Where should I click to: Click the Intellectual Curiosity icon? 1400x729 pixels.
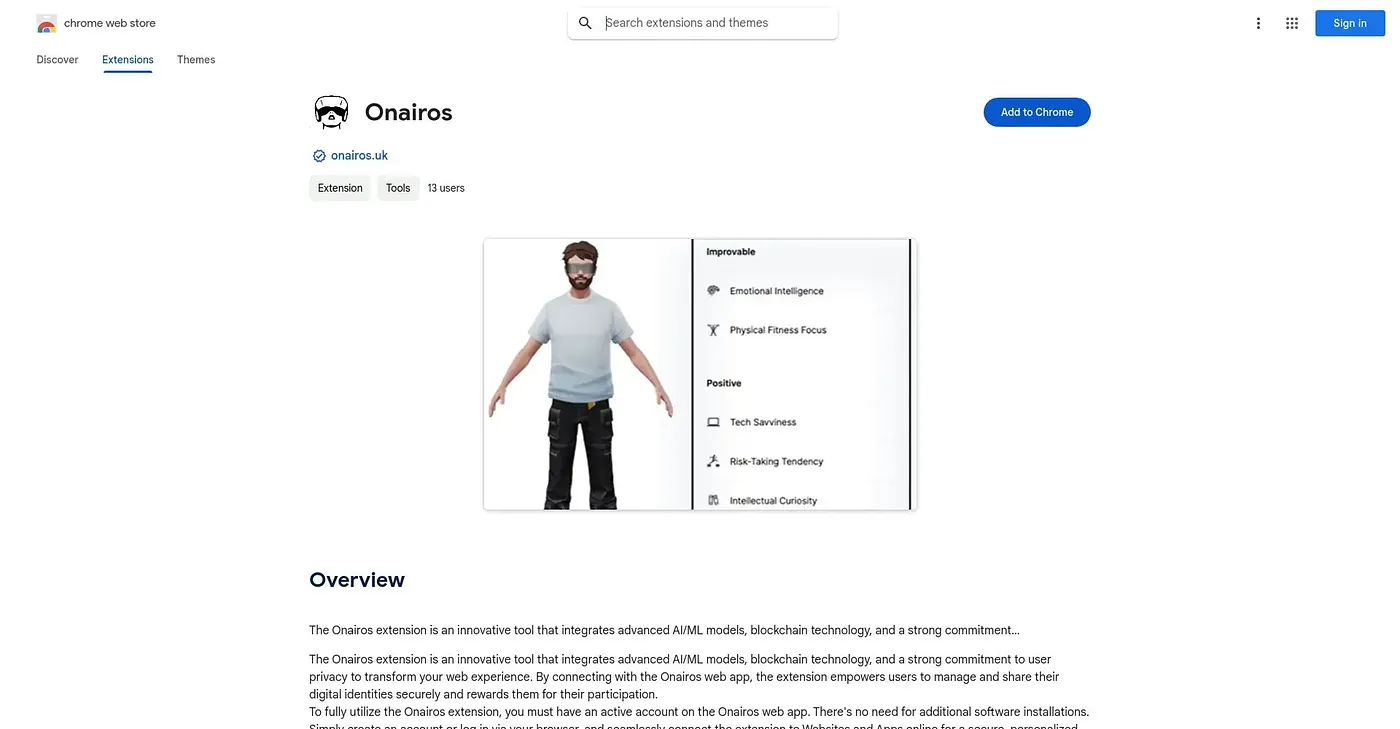pyautogui.click(x=713, y=500)
